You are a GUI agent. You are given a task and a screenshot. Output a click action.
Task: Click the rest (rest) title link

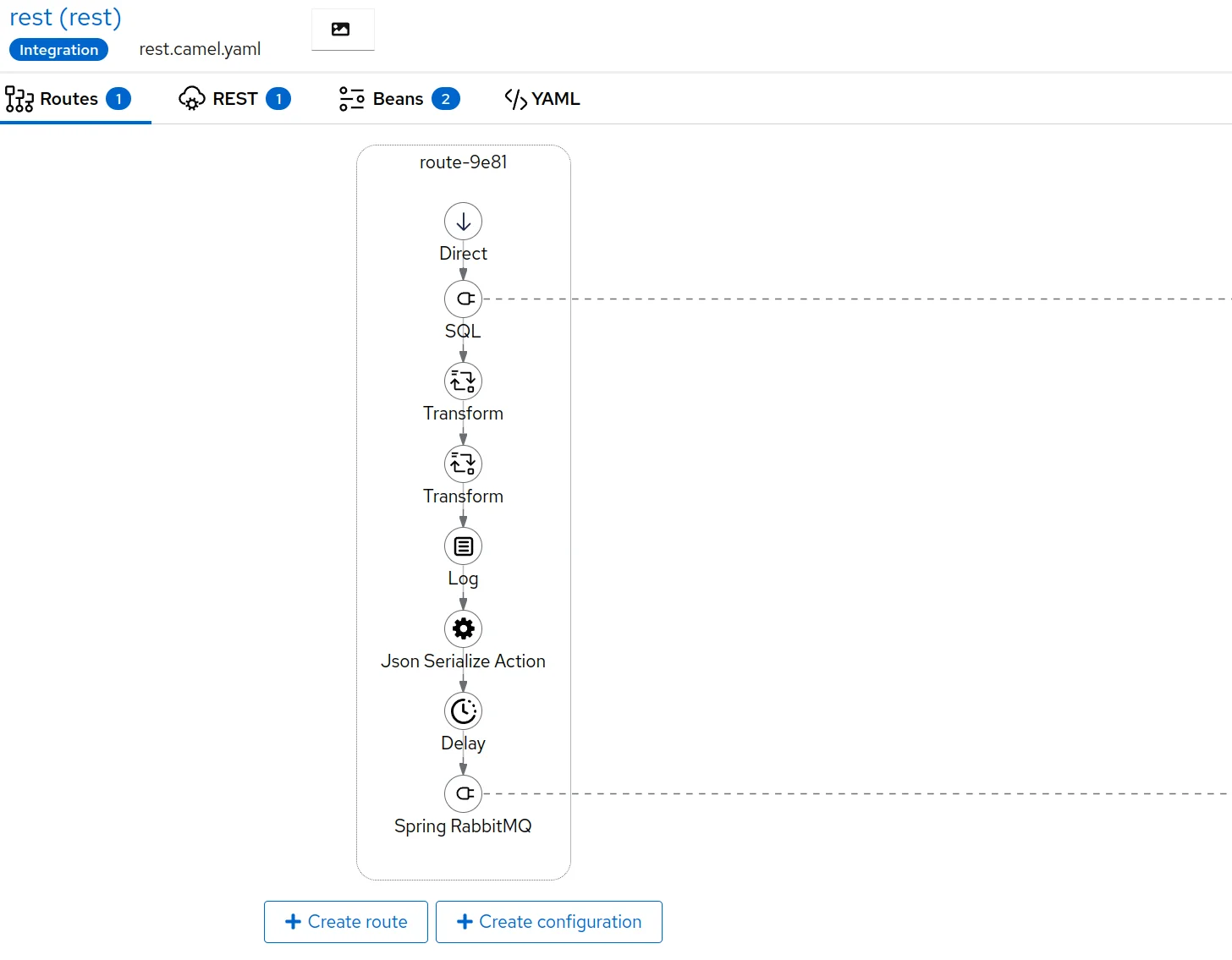65,18
